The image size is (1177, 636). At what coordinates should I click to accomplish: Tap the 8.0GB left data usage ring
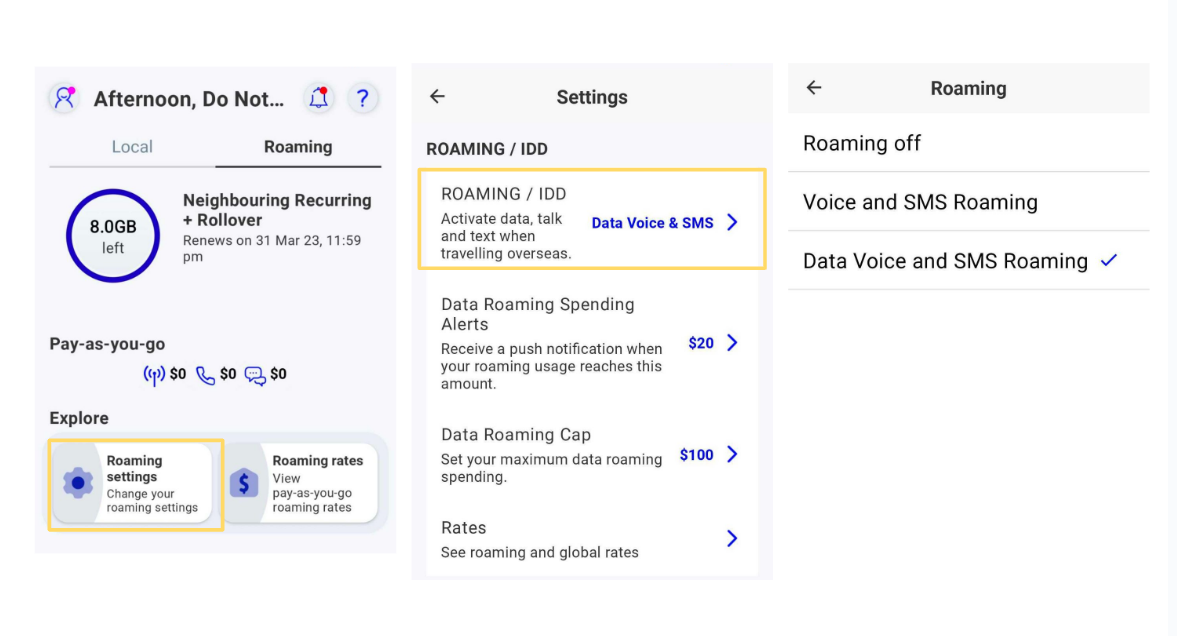point(113,236)
